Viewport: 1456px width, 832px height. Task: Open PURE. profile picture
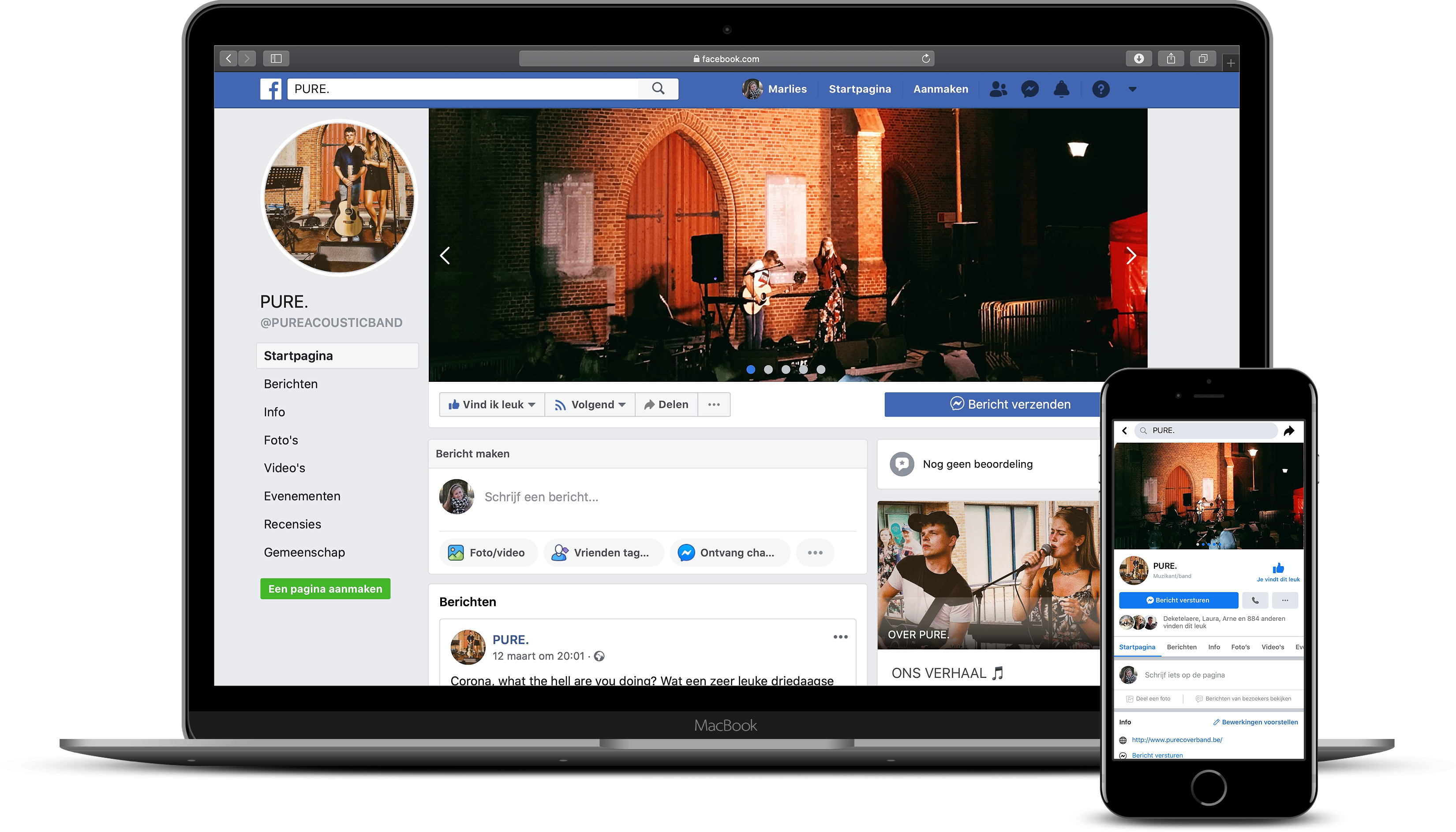339,198
